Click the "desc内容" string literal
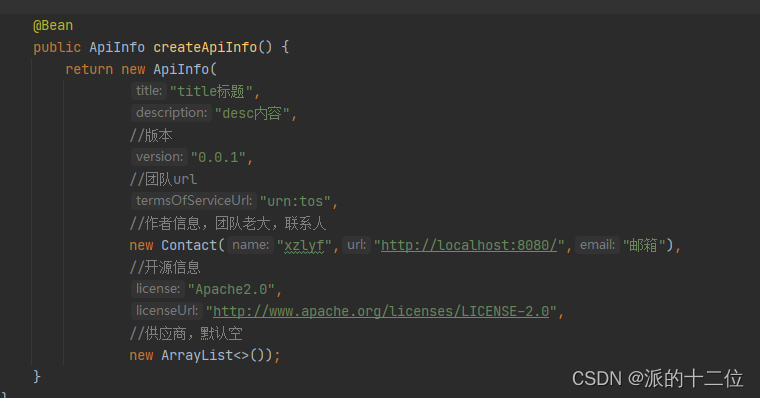Screen dimensions: 760x398 click(252, 113)
